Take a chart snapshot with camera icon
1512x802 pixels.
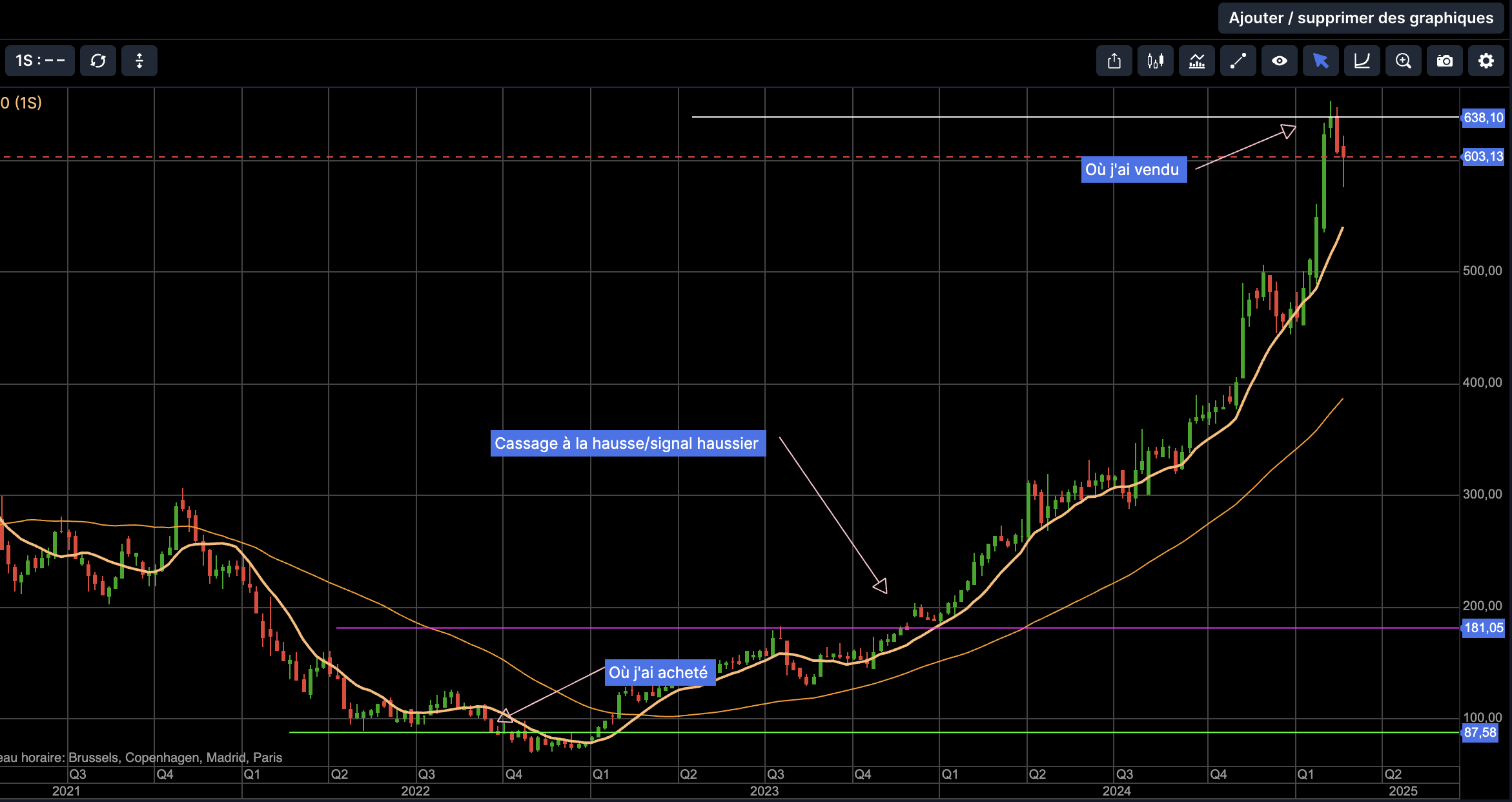pyautogui.click(x=1444, y=61)
